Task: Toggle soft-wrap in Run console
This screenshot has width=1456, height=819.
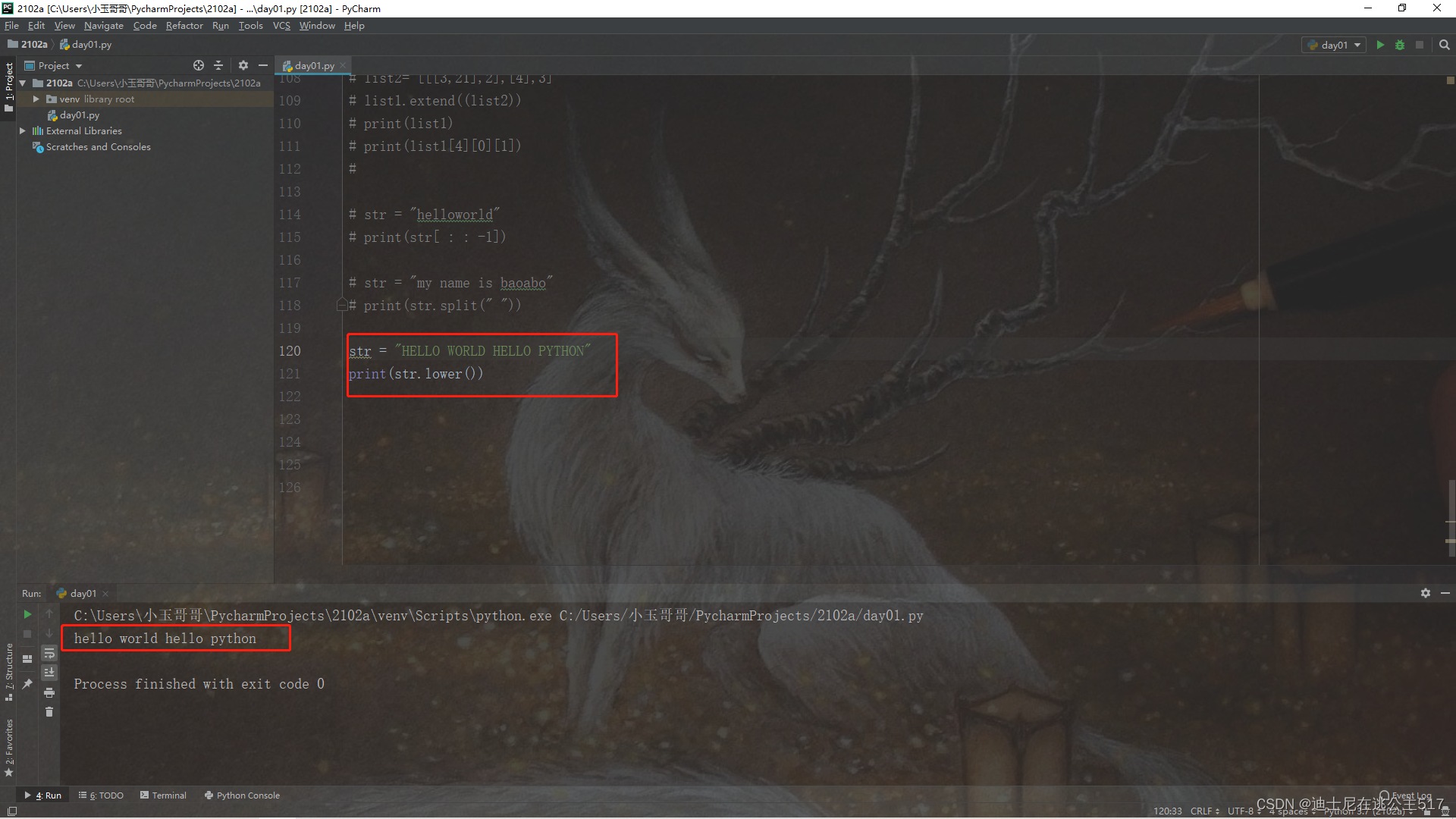Action: coord(49,654)
